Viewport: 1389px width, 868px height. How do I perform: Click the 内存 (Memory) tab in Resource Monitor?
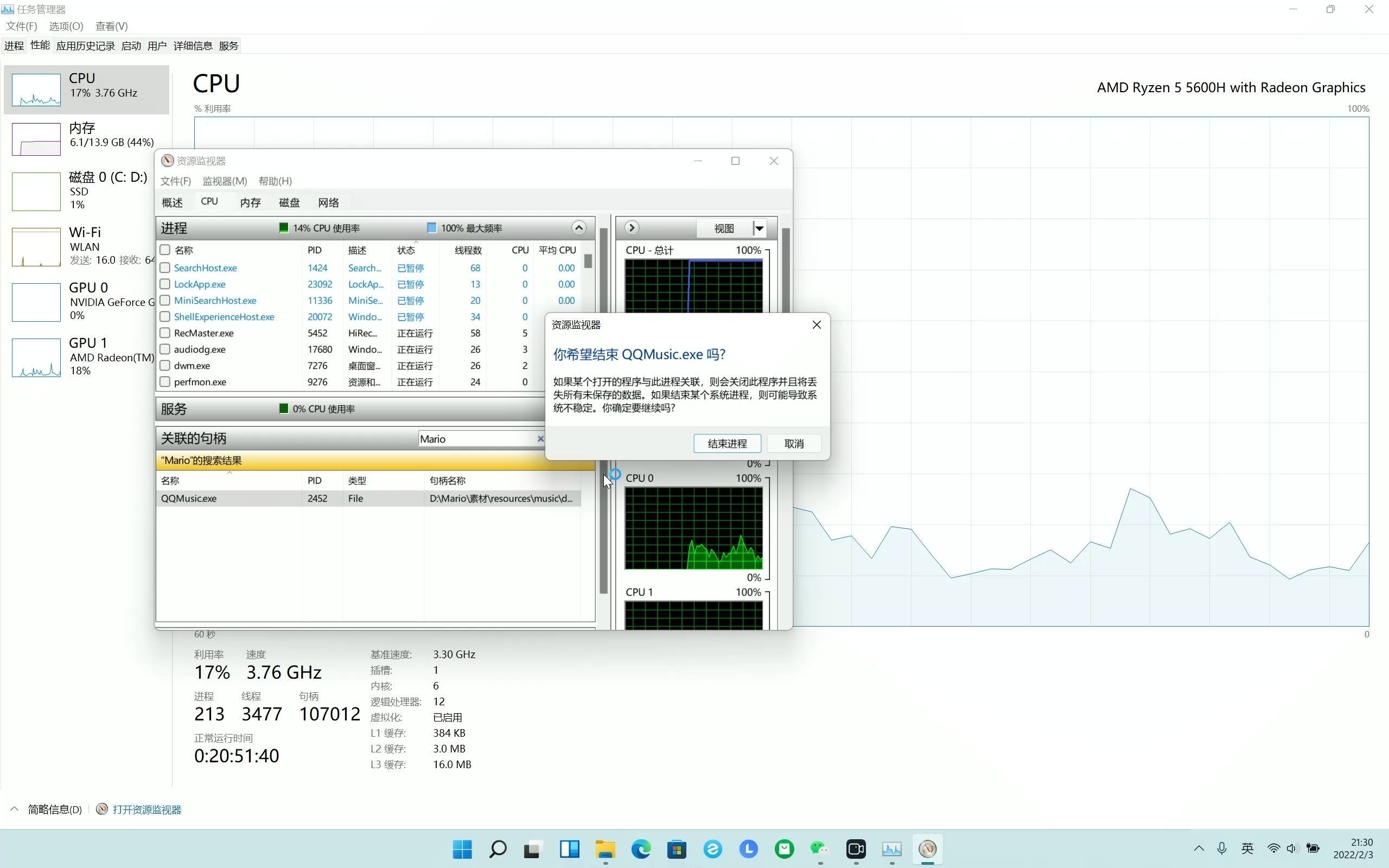pos(249,202)
